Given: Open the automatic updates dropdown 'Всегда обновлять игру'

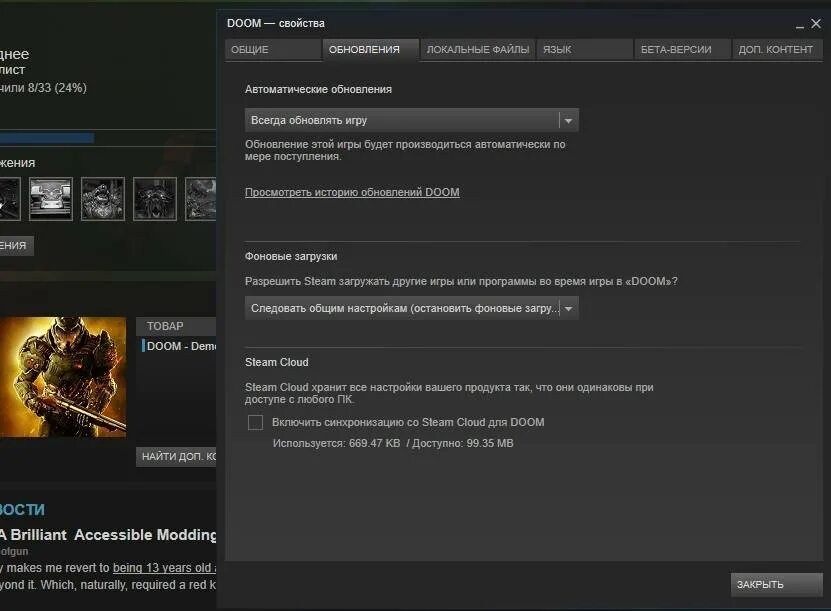Looking at the screenshot, I should (411, 120).
